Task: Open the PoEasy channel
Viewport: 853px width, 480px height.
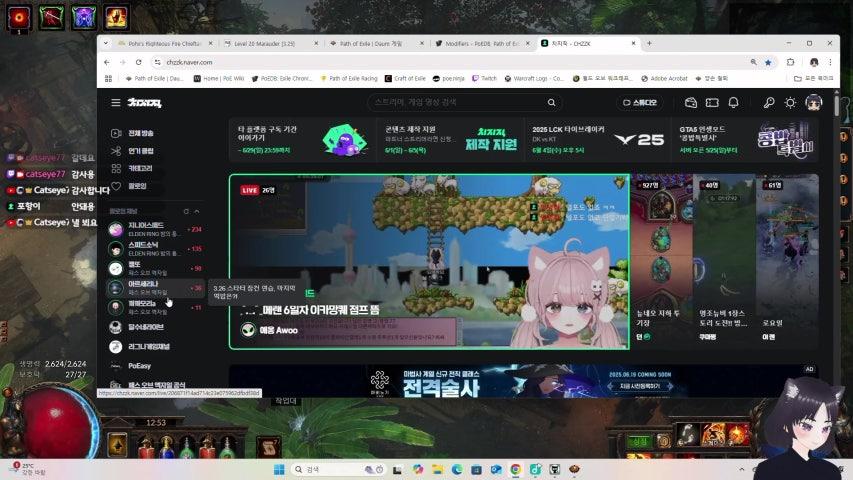Action: (x=154, y=366)
